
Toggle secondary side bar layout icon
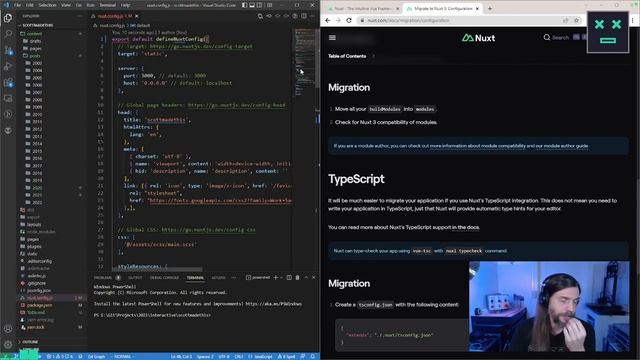point(260,5)
